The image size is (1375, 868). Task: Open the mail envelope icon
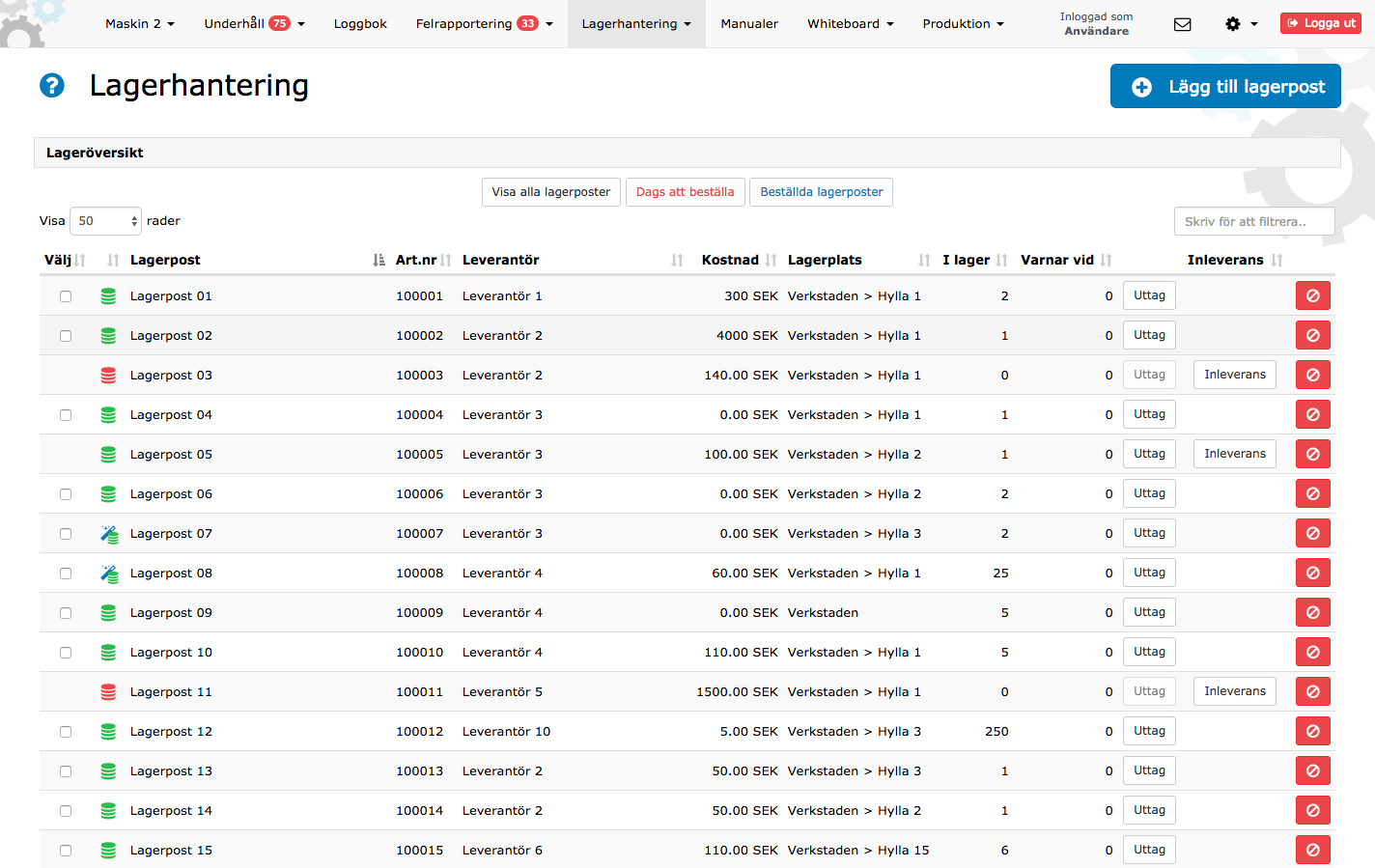(1182, 24)
